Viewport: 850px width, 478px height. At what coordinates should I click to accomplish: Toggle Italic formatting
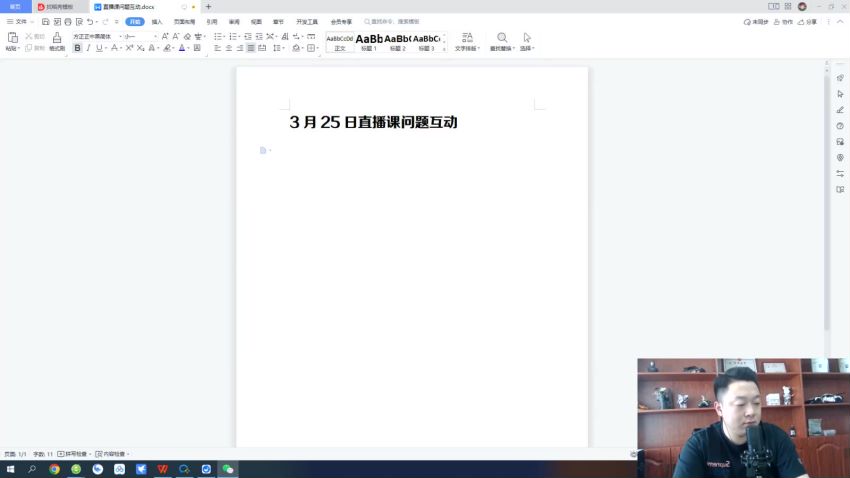click(x=88, y=48)
